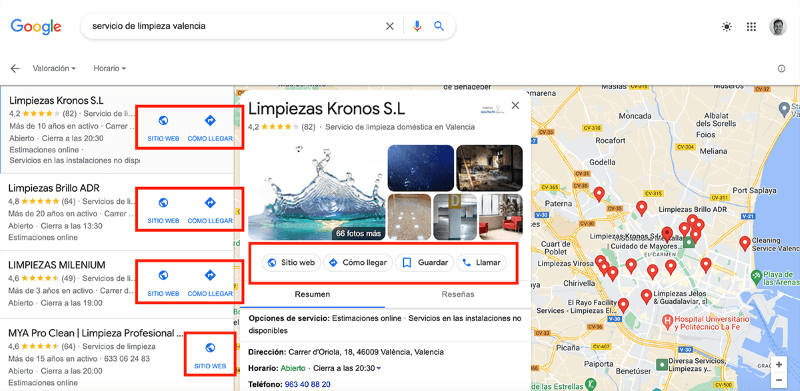Select the Cleaning Service Valencia map pin
Image resolution: width=800 pixels, height=391 pixels.
point(745,243)
